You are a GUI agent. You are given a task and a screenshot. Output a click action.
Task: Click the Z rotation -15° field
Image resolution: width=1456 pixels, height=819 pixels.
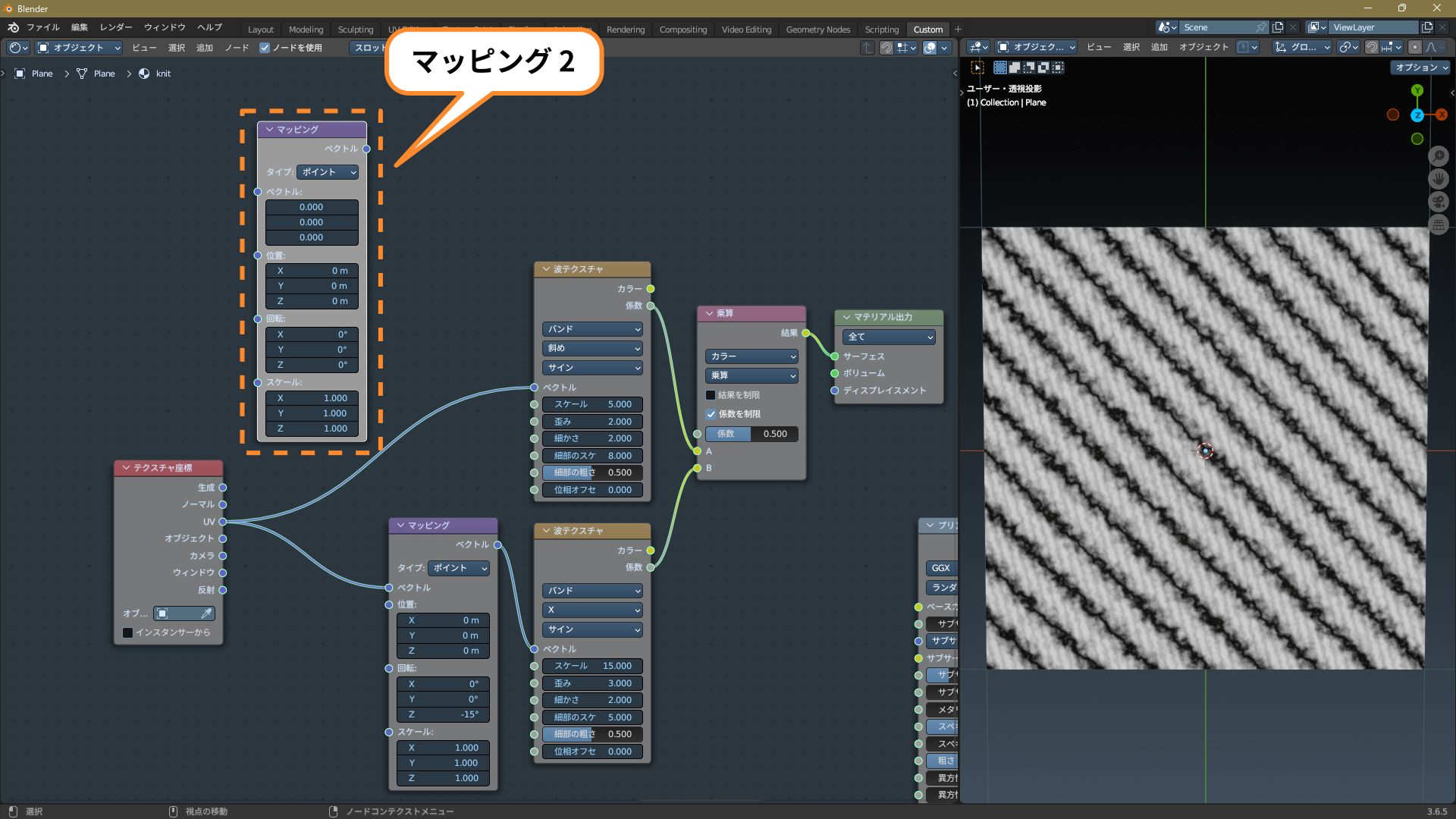pos(443,714)
